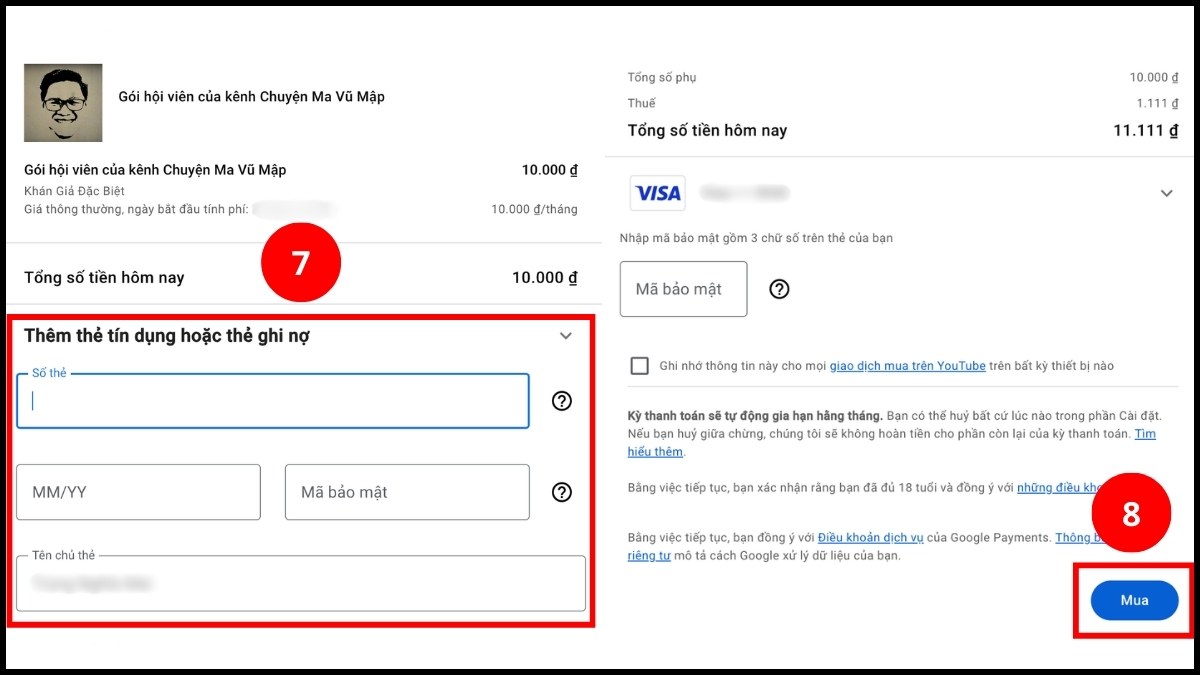The height and width of the screenshot is (675, 1200).
Task: Collapse the Thêm thẻ tín dụng section chevron
Action: (x=566, y=336)
